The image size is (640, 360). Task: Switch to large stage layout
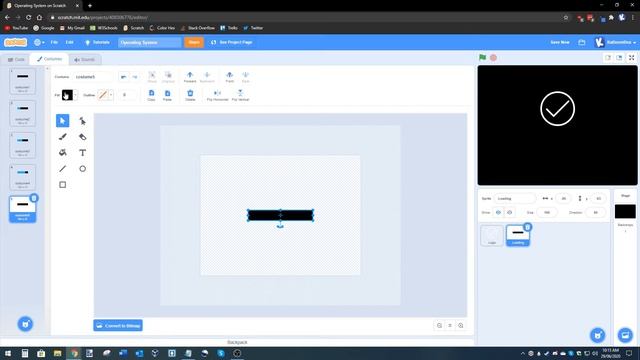[619, 58]
